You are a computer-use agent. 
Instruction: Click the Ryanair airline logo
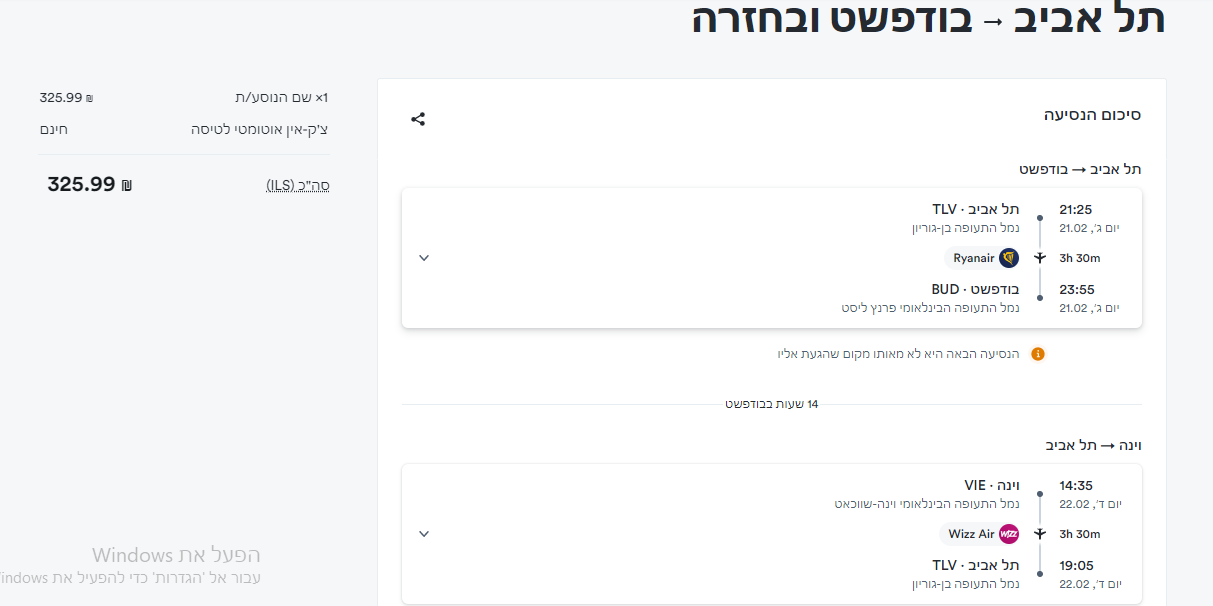(1008, 258)
